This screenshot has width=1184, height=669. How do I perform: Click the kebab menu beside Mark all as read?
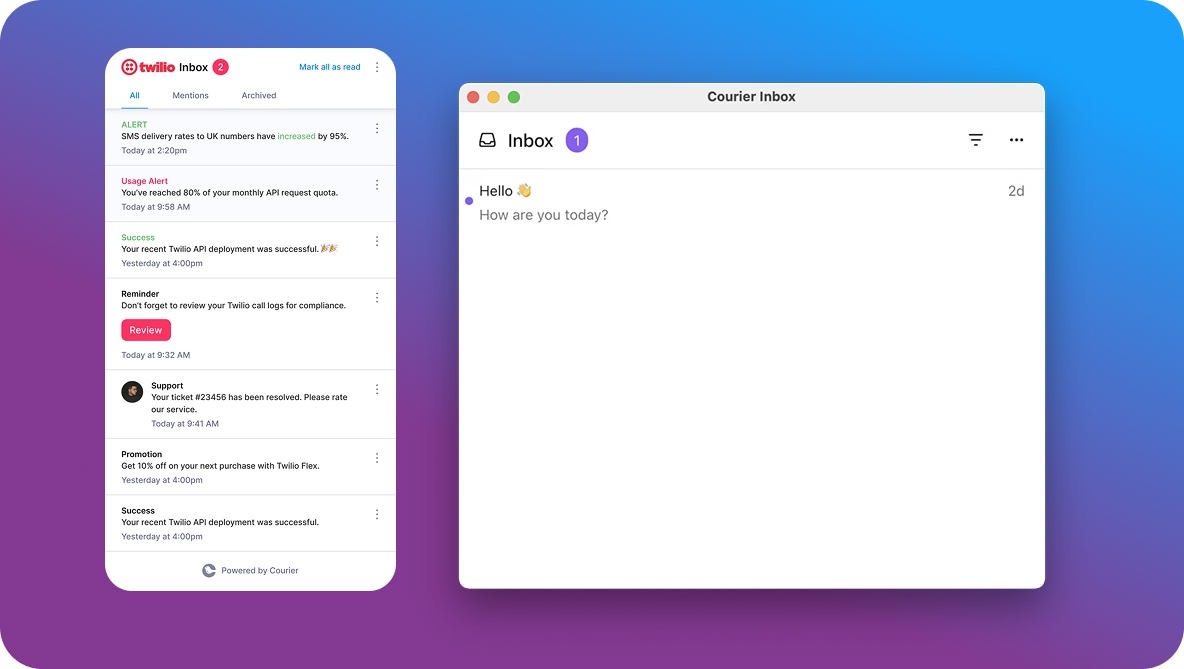[x=377, y=66]
